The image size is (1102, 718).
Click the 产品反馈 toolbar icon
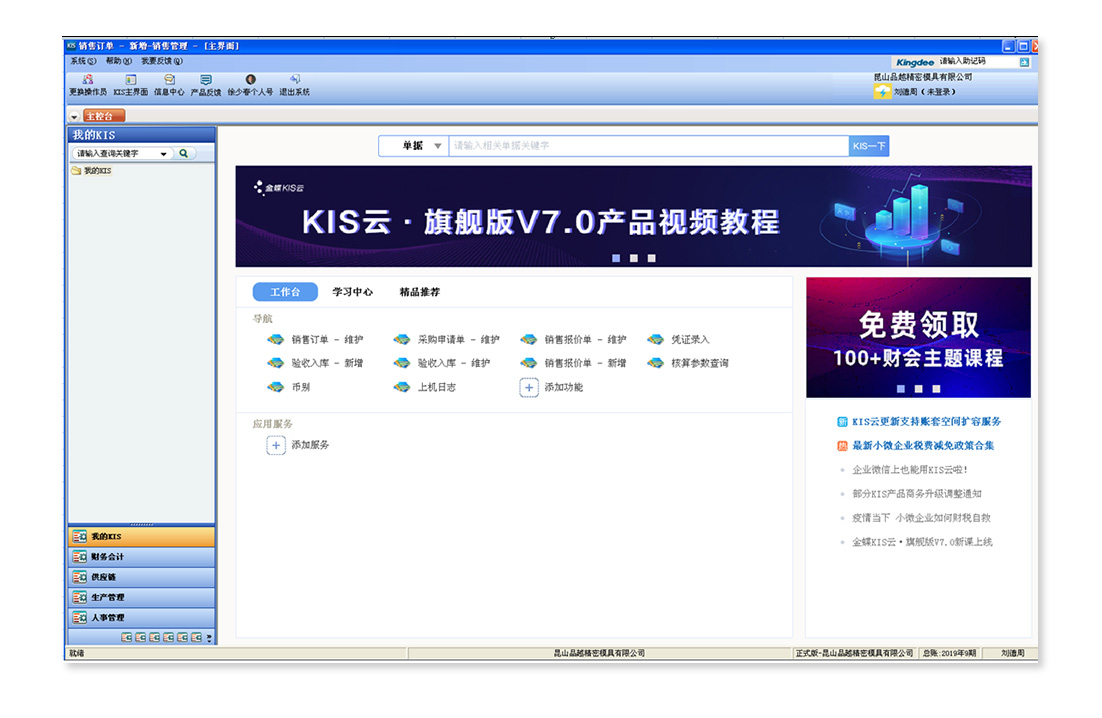(x=206, y=80)
